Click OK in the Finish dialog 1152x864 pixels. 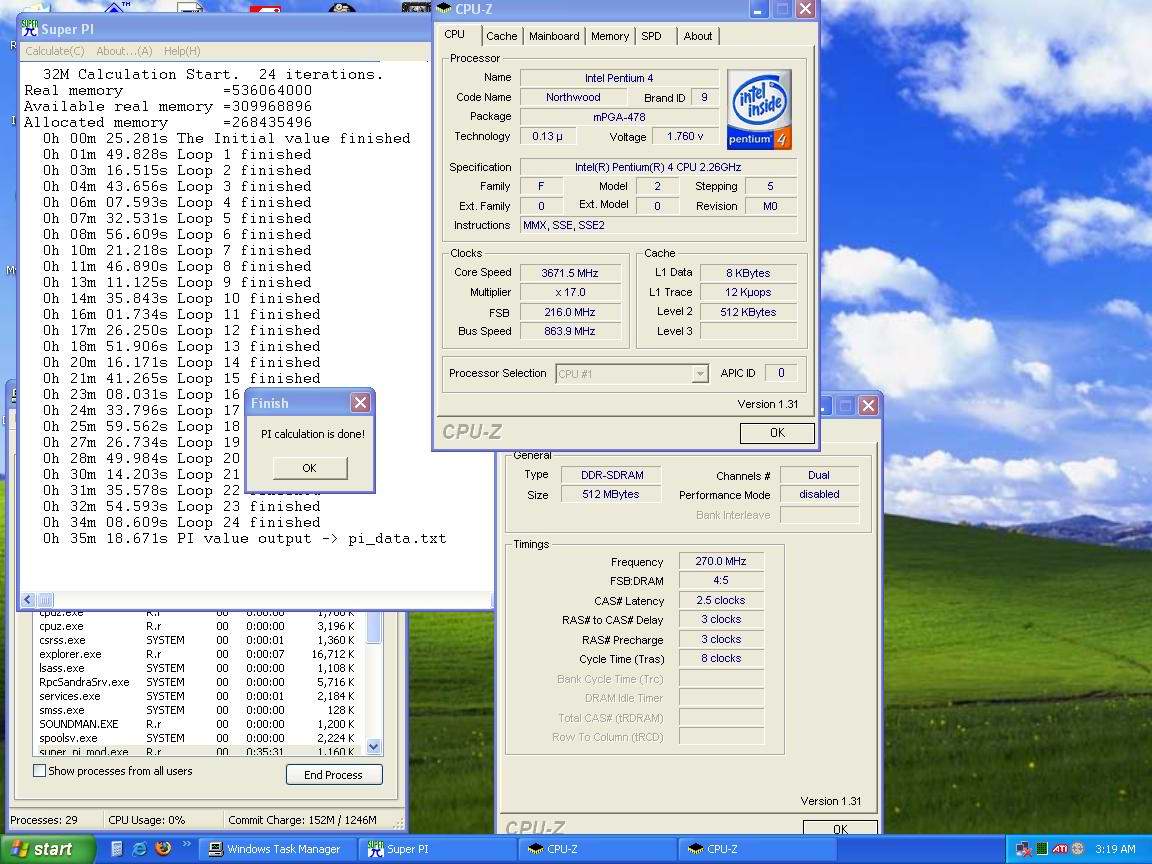point(309,468)
